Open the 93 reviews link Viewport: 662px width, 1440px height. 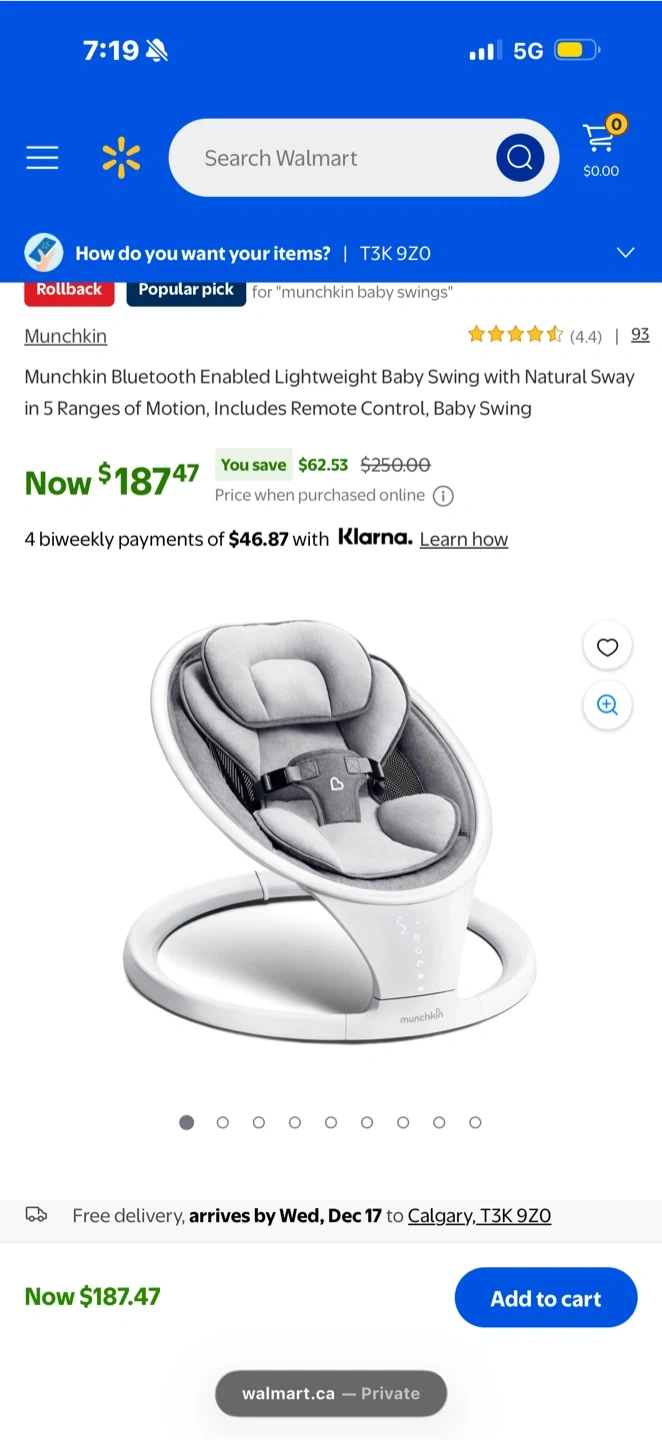pyautogui.click(x=640, y=335)
